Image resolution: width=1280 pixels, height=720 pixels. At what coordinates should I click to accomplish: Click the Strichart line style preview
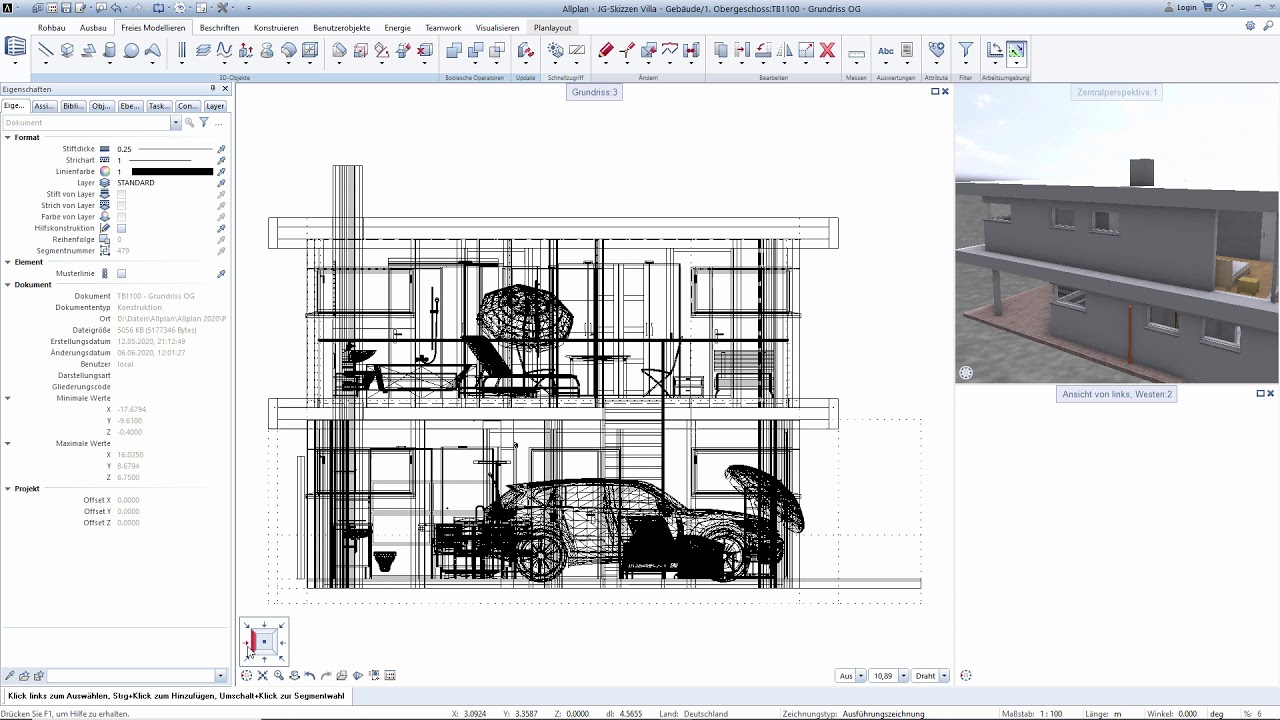tap(162, 160)
